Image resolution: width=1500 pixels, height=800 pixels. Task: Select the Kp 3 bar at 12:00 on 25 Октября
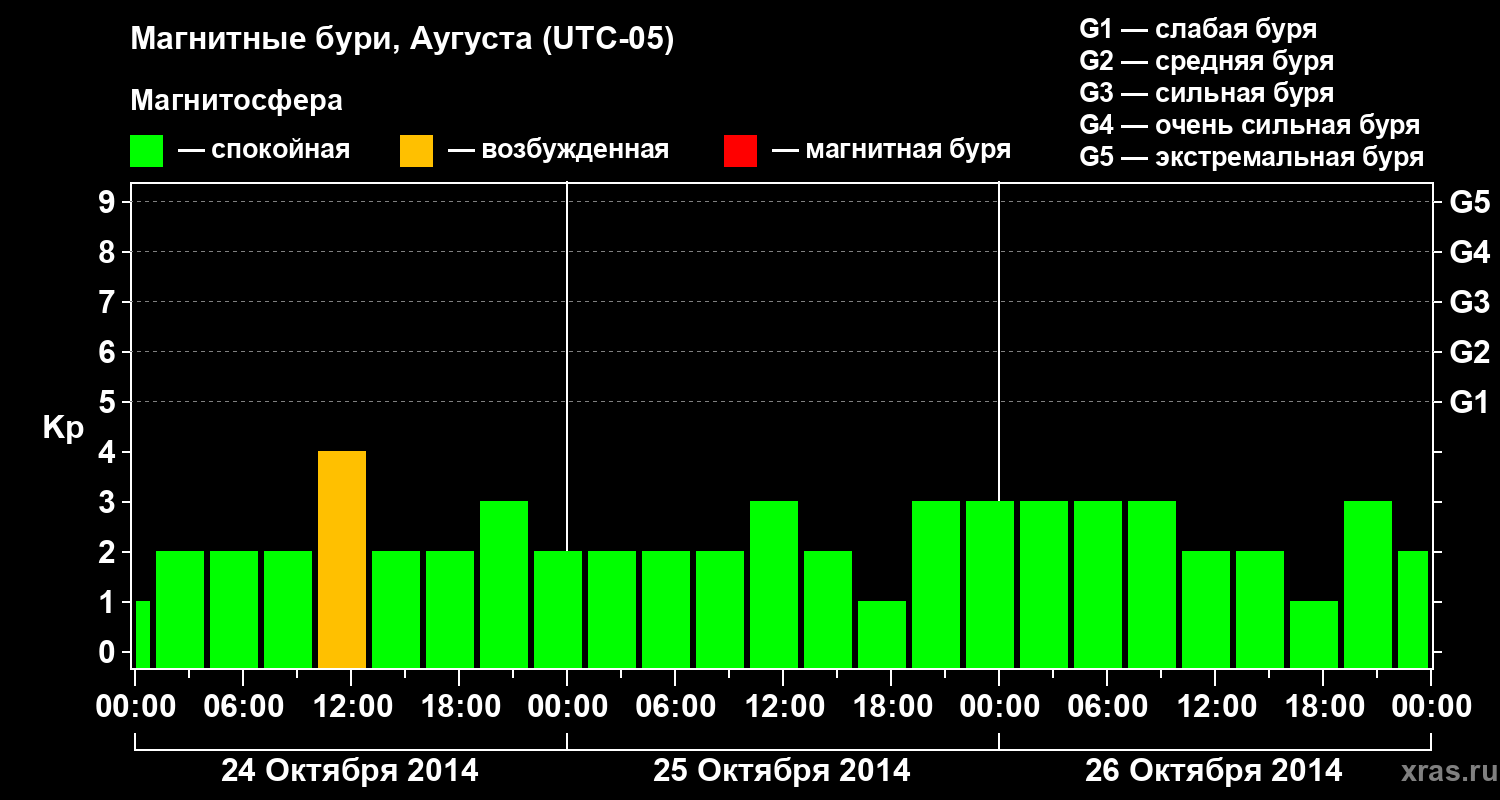tap(774, 584)
